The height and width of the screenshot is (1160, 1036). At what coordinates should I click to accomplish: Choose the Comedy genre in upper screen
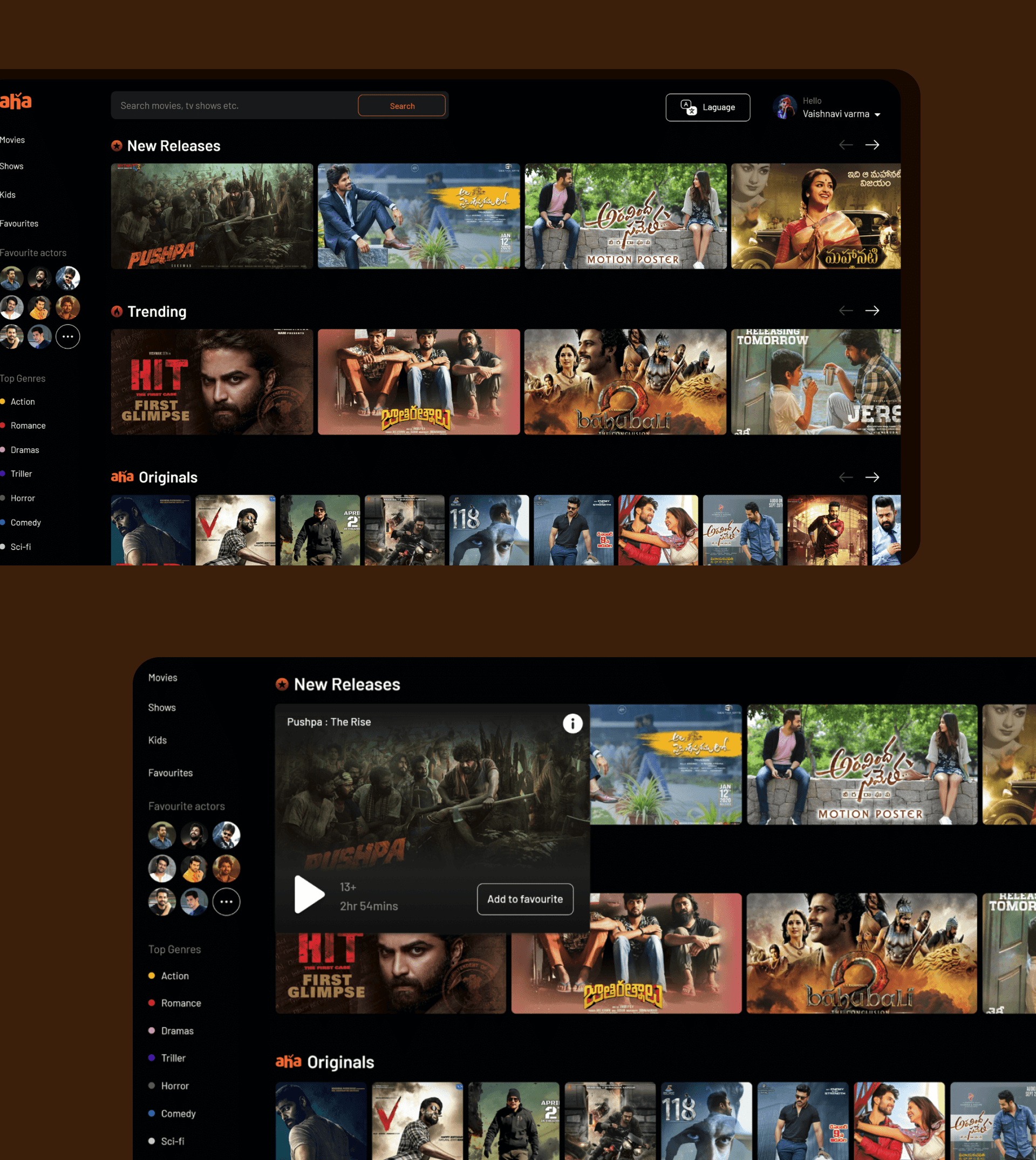coord(21,522)
